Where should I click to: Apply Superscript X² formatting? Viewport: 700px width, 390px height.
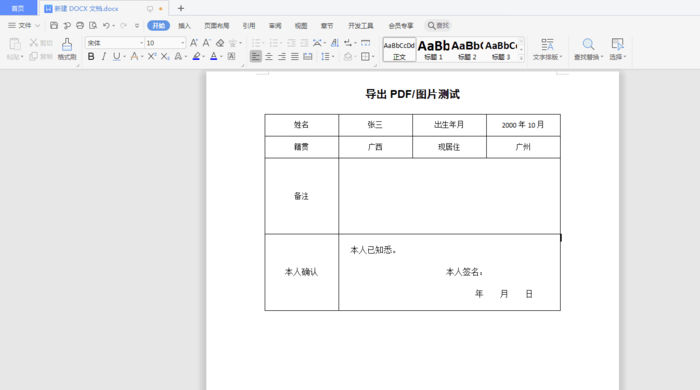pyautogui.click(x=152, y=56)
